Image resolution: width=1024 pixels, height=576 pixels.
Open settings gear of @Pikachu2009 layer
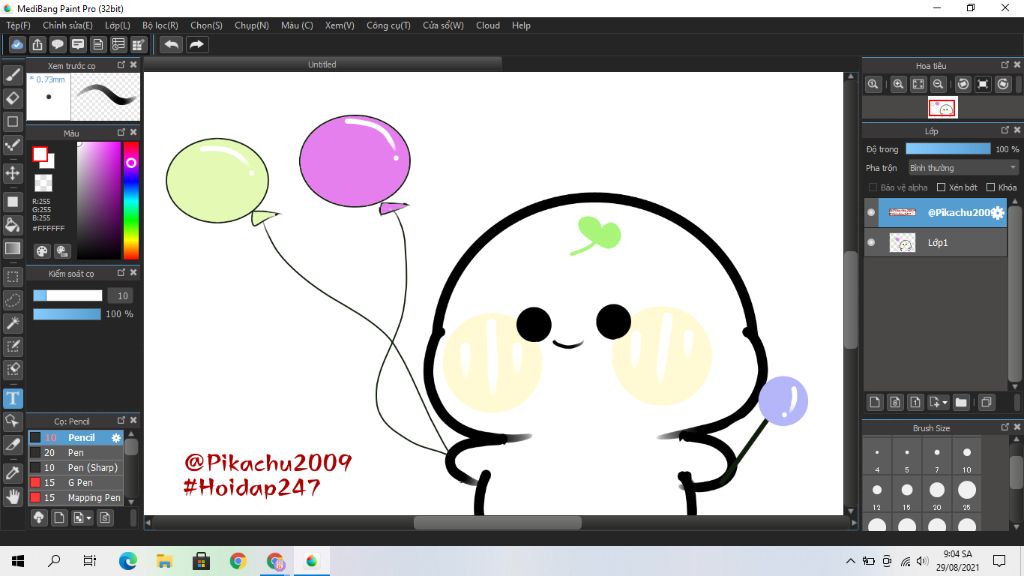click(997, 213)
